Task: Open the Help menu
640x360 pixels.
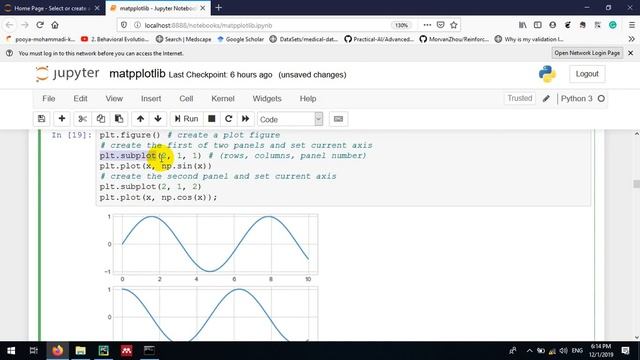Action: pos(308,99)
